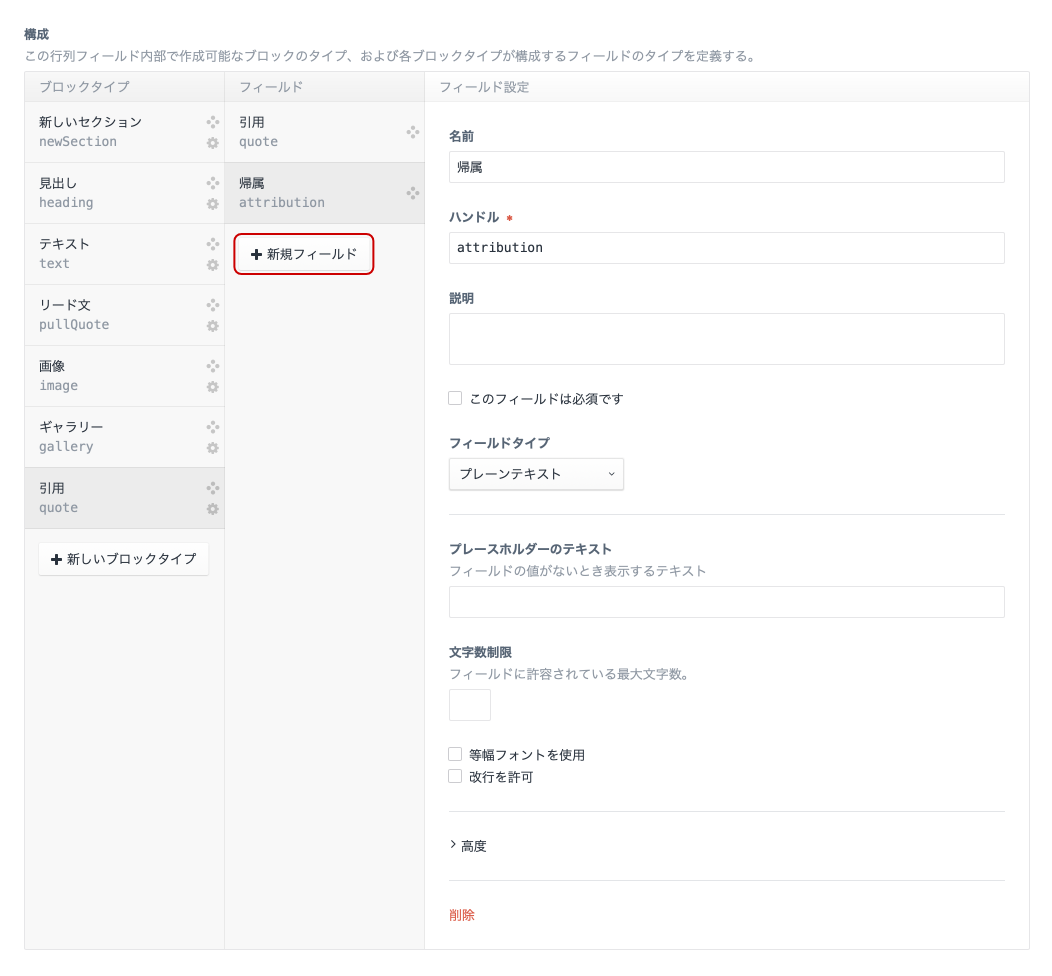Open the フィールドタイプ dropdown showing プレーンテキスト
This screenshot has width=1052, height=976.
[536, 474]
